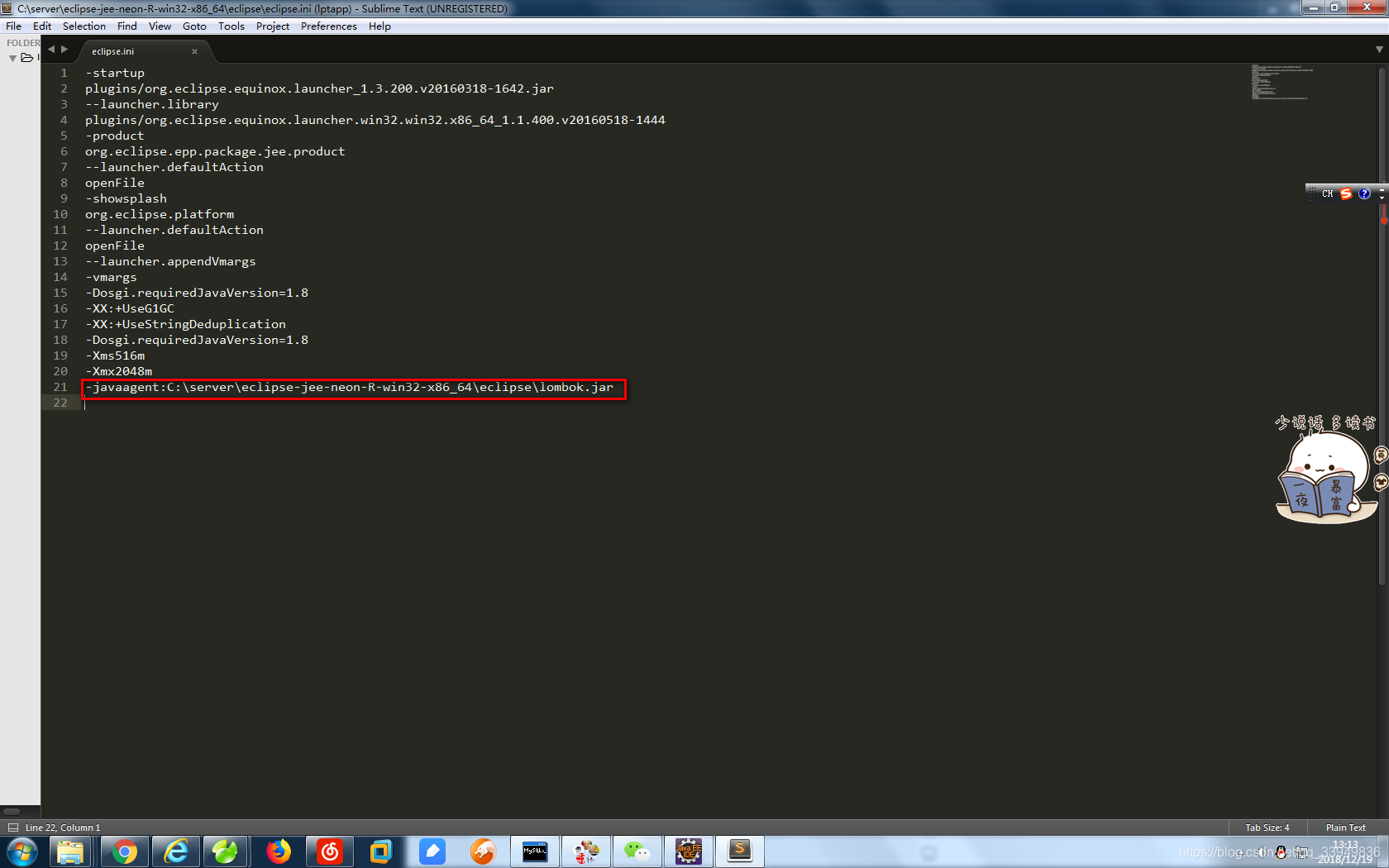The image size is (1389, 868).
Task: Open the Goto menu
Action: click(x=194, y=26)
